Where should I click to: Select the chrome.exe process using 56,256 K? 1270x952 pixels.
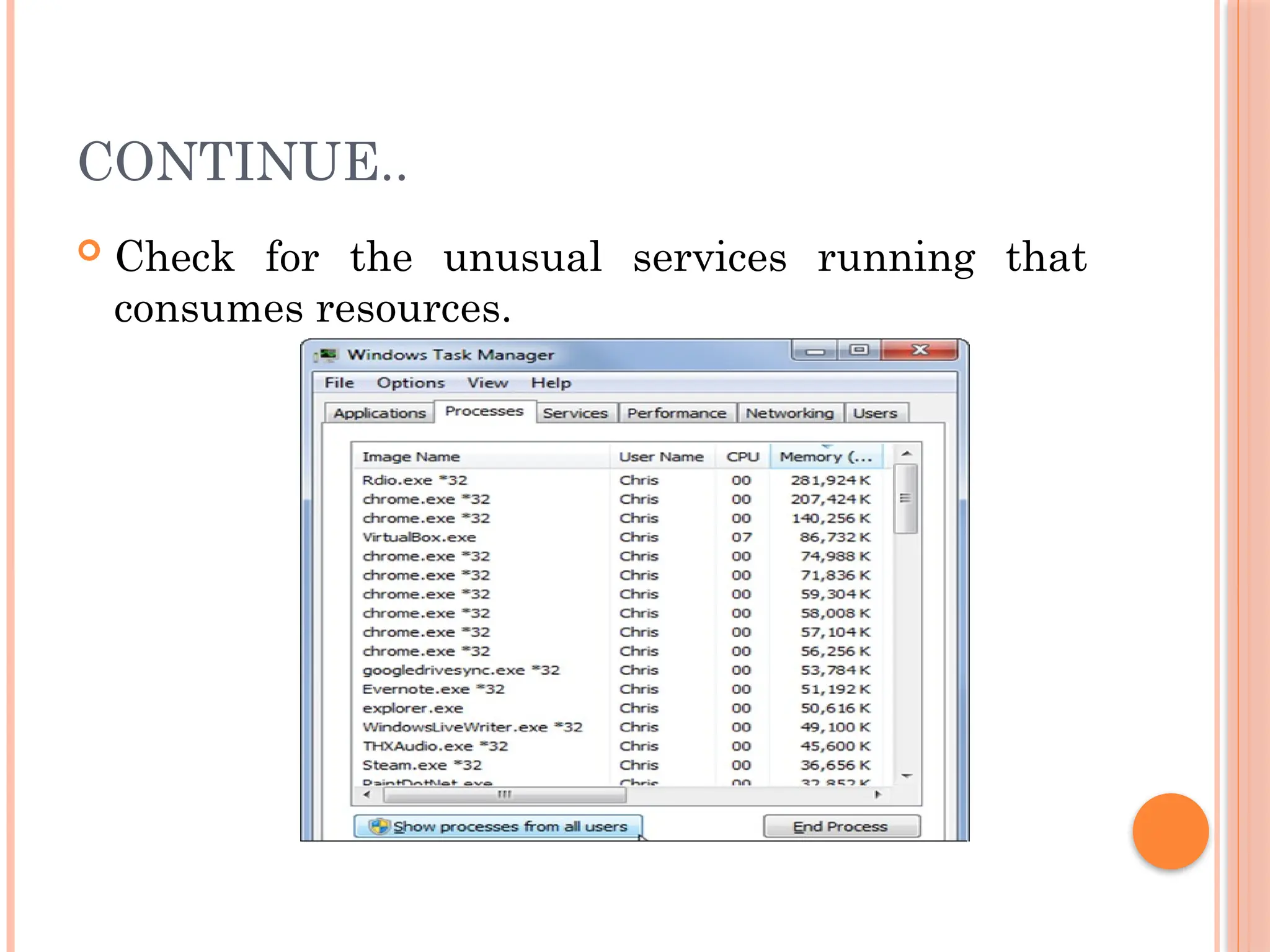(x=623, y=651)
